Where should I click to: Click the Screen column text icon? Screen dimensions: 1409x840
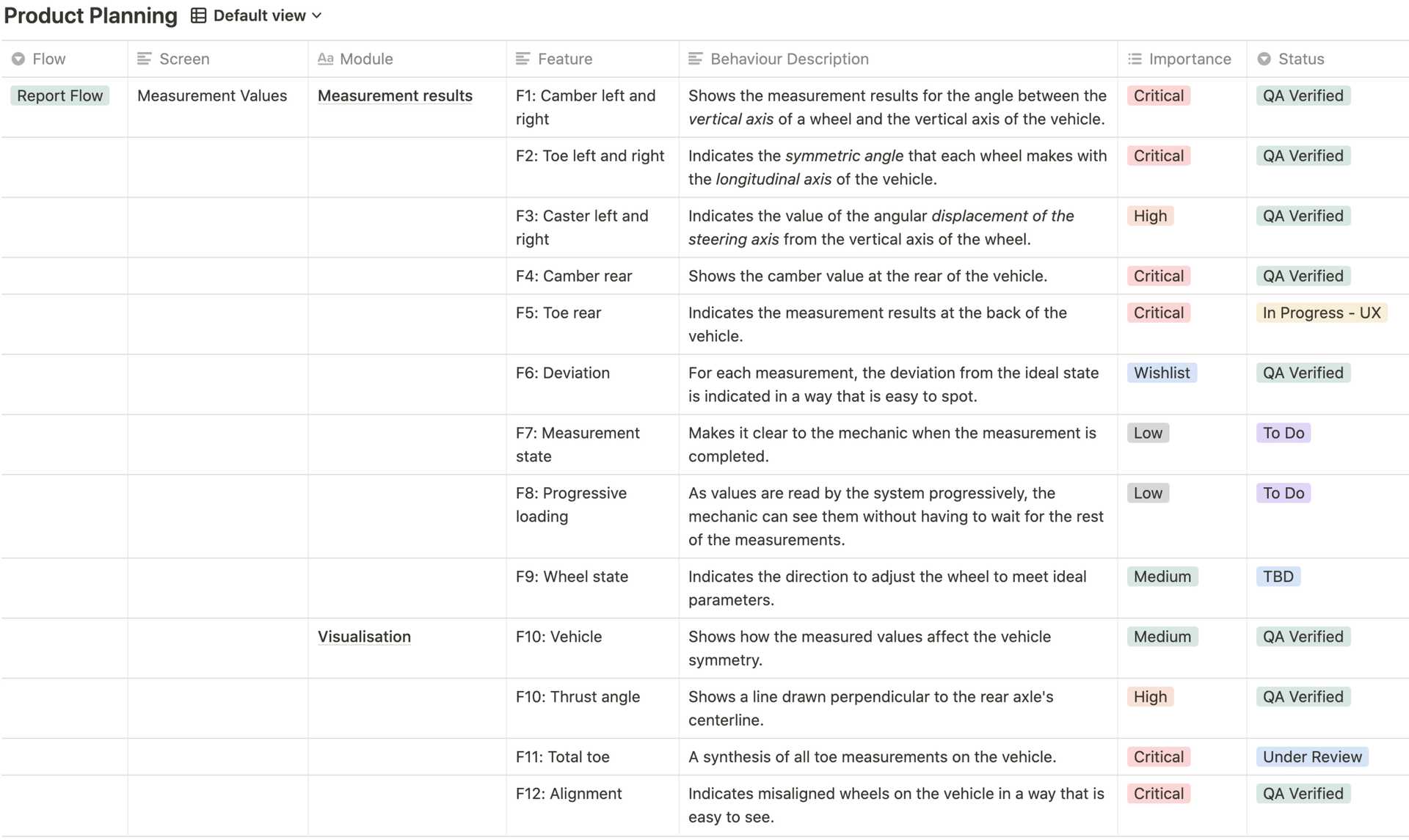[x=145, y=59]
